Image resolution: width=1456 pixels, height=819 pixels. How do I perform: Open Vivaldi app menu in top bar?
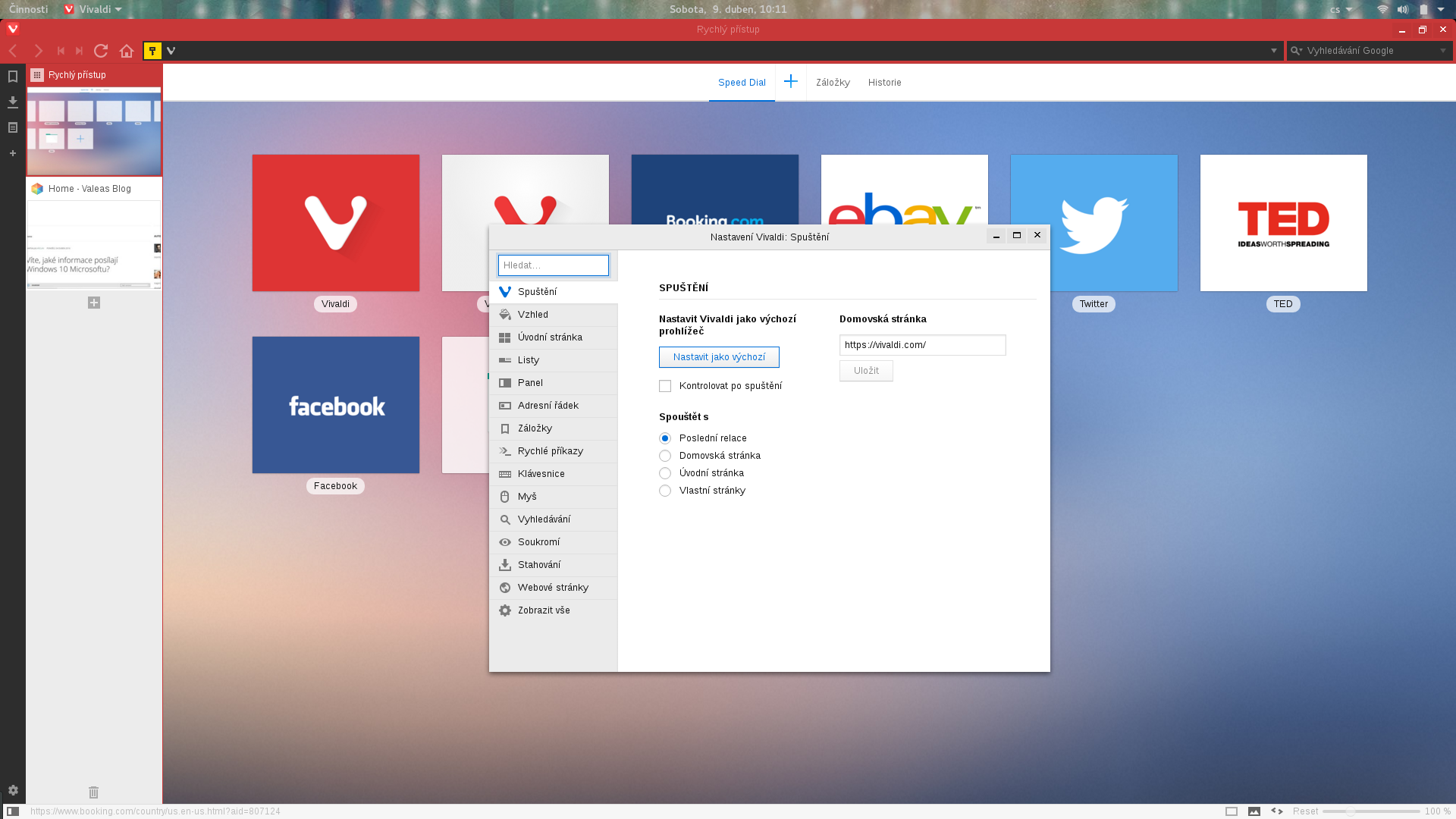pyautogui.click(x=93, y=9)
